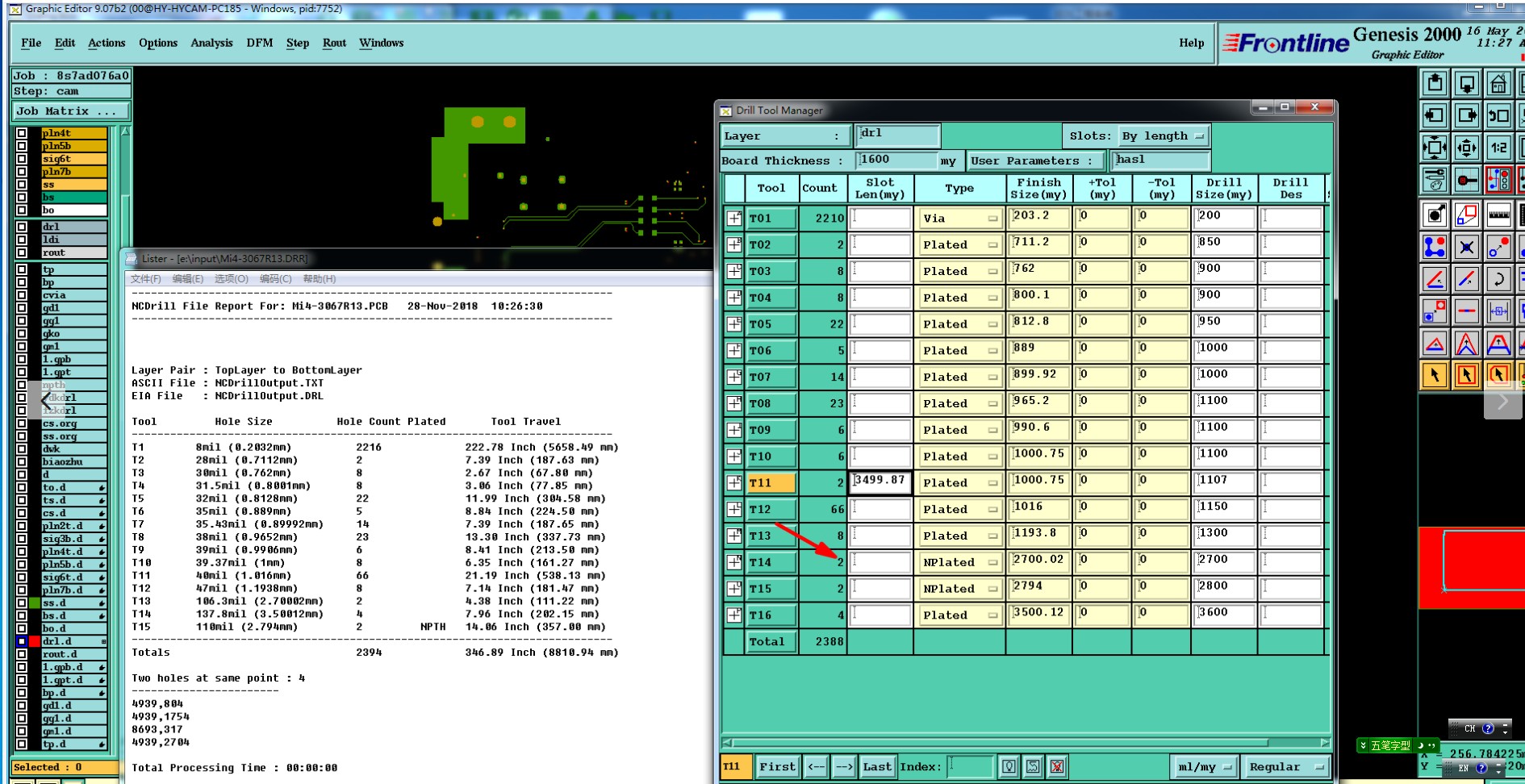This screenshot has width=1525, height=784.
Task: Click the pan up view icon
Action: click(1435, 83)
